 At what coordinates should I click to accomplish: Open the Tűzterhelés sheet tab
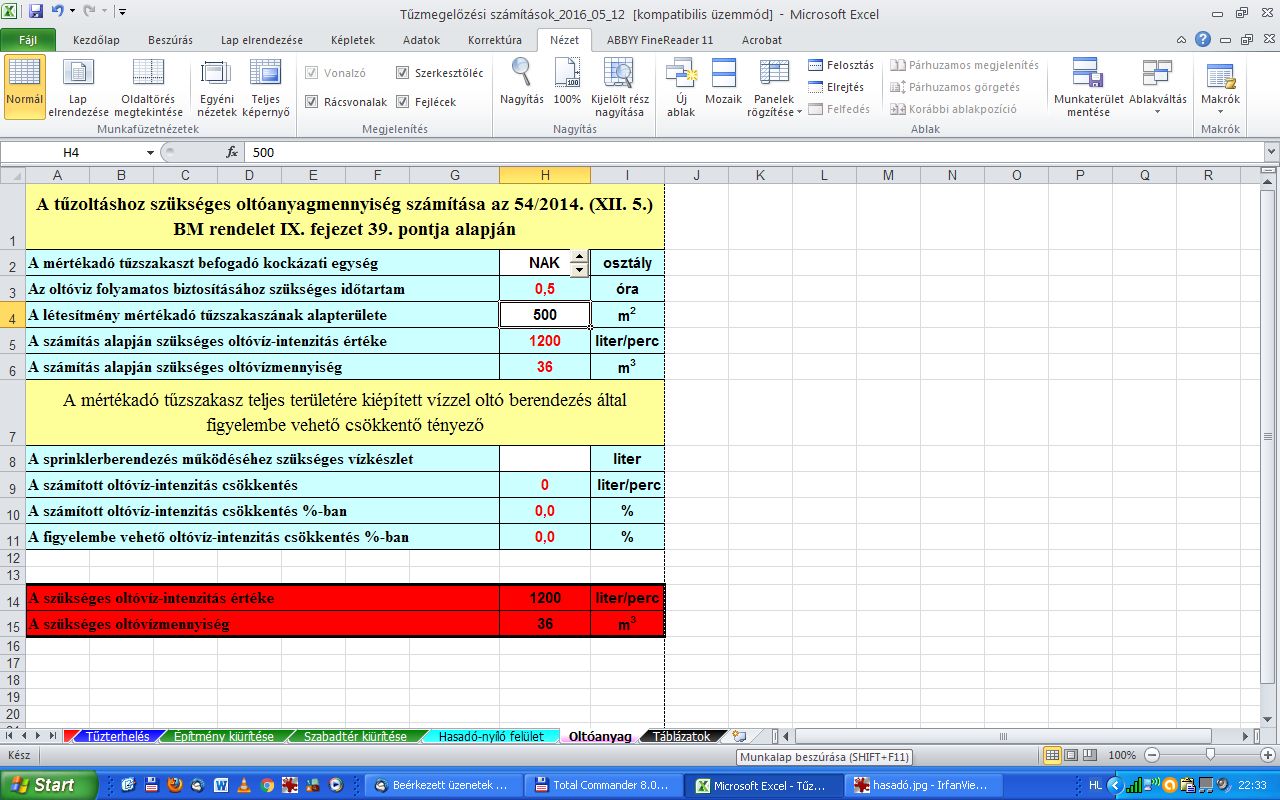tap(117, 736)
